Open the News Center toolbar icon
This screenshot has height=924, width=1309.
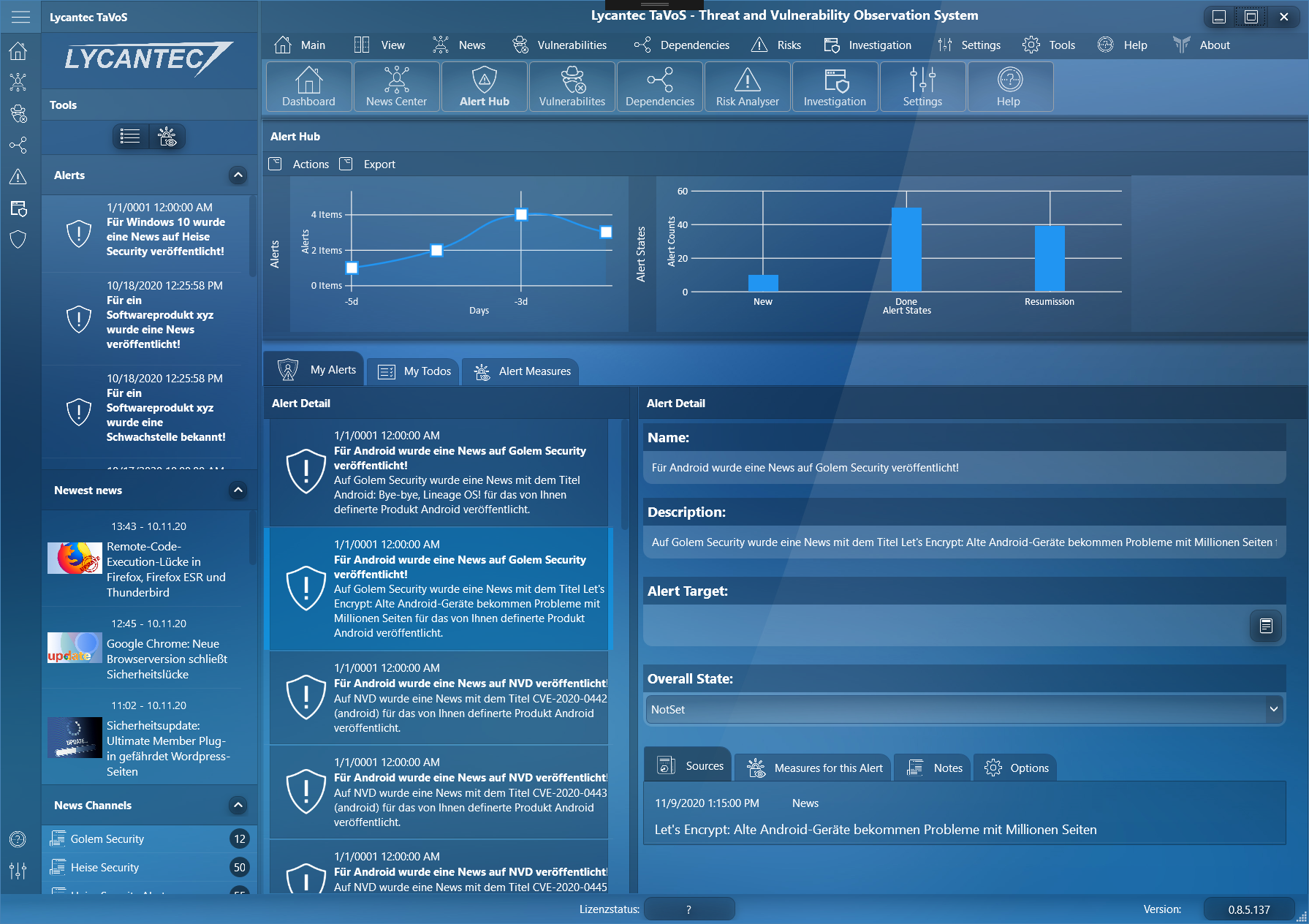(396, 86)
